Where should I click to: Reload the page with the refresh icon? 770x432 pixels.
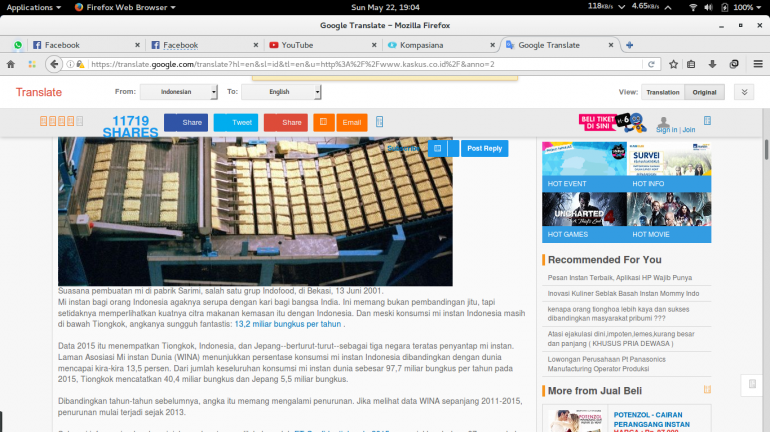651,64
